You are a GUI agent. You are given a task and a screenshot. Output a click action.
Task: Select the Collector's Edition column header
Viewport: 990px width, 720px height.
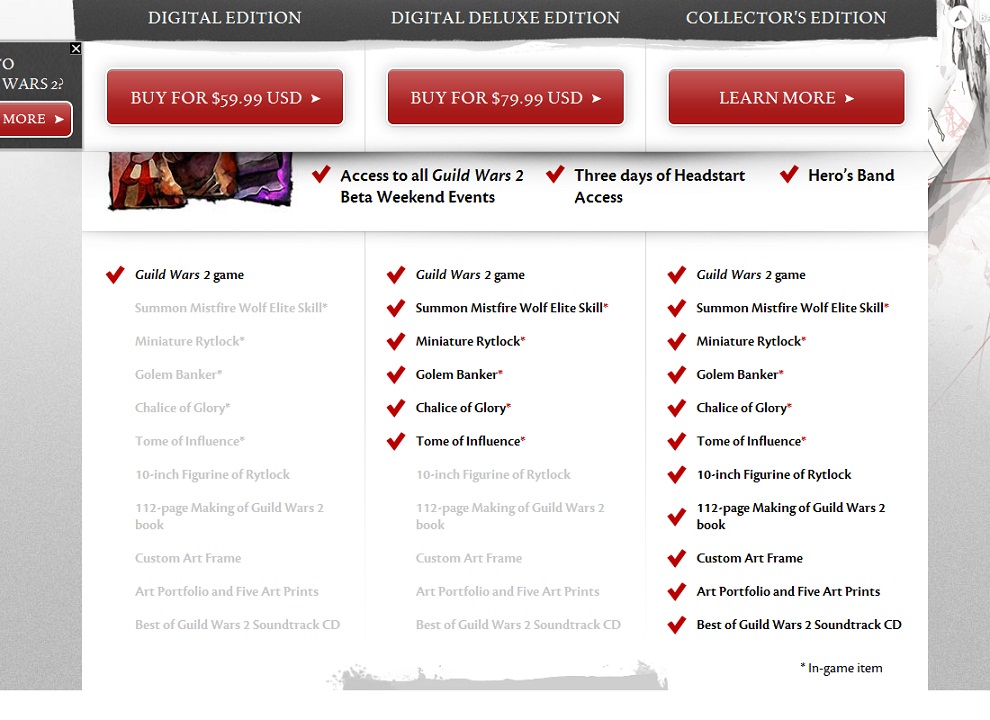[786, 18]
